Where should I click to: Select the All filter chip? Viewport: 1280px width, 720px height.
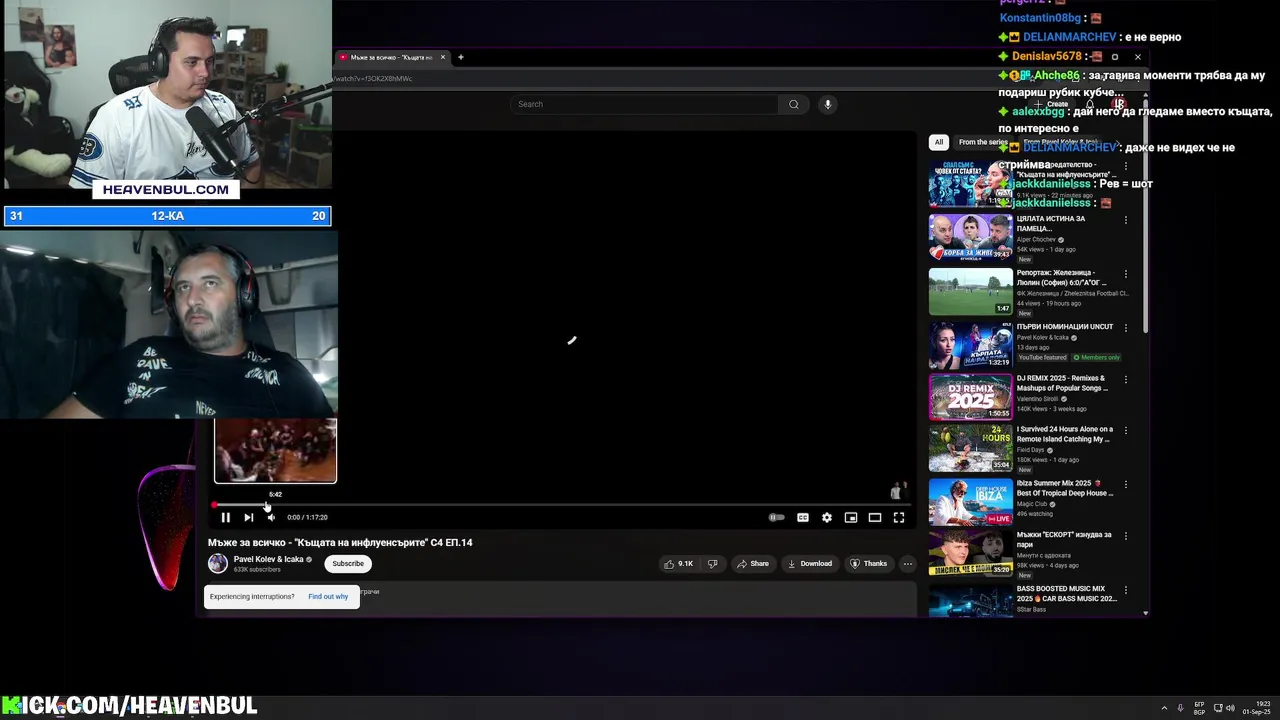(938, 142)
